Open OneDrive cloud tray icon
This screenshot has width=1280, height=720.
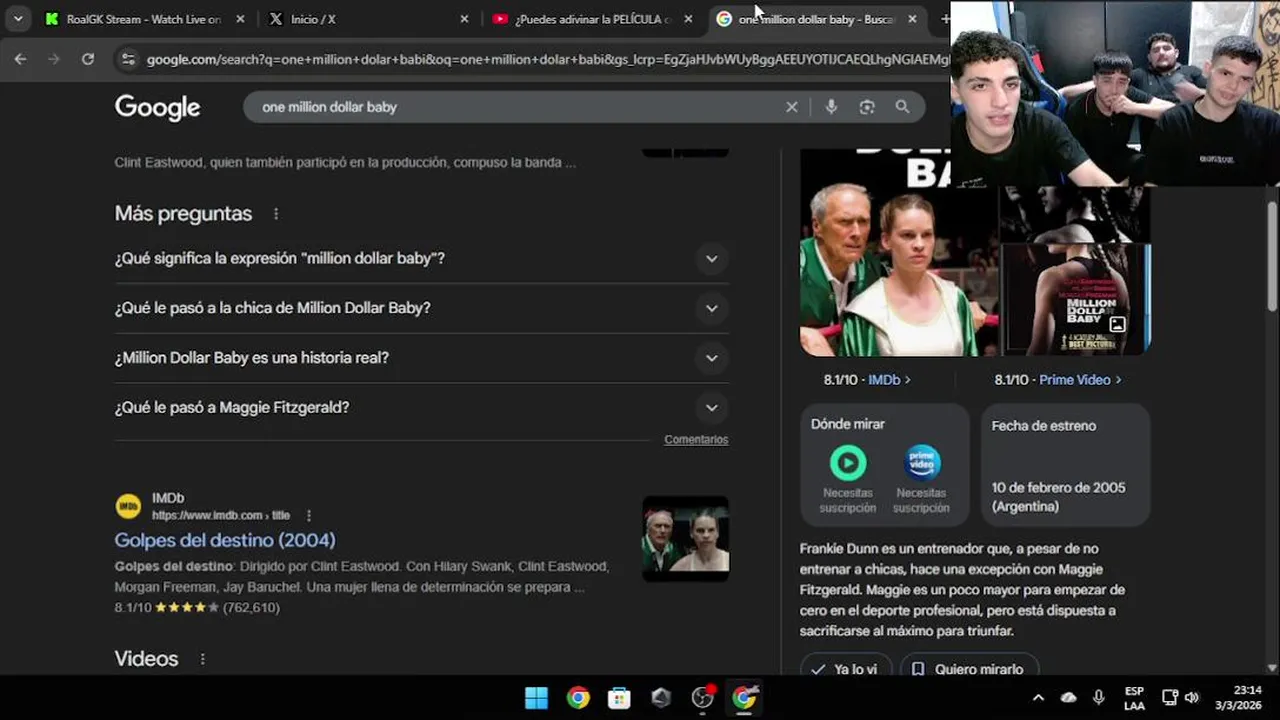pos(1069,698)
